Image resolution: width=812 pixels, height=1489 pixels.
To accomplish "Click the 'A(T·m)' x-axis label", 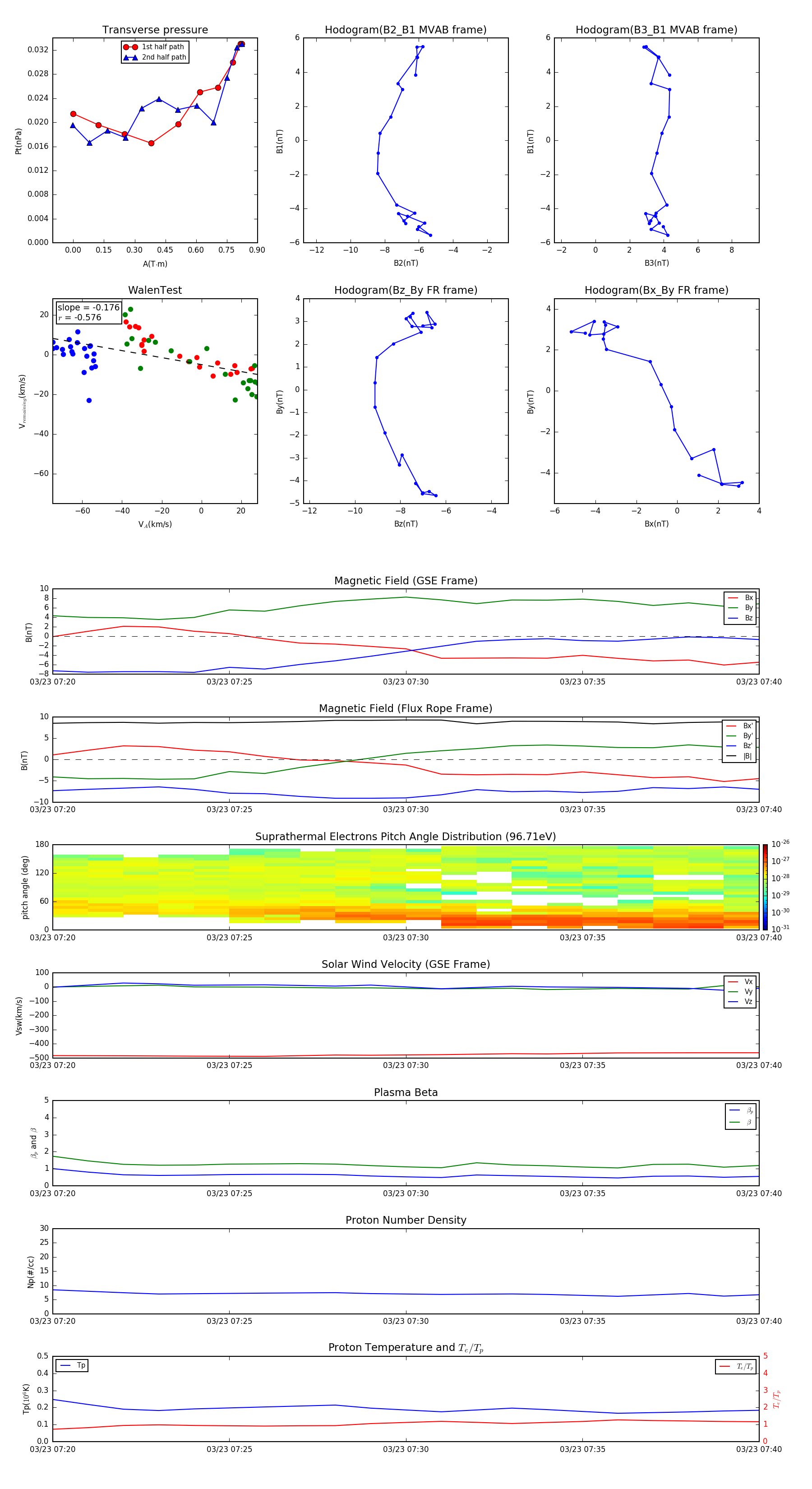I will 155,264.
